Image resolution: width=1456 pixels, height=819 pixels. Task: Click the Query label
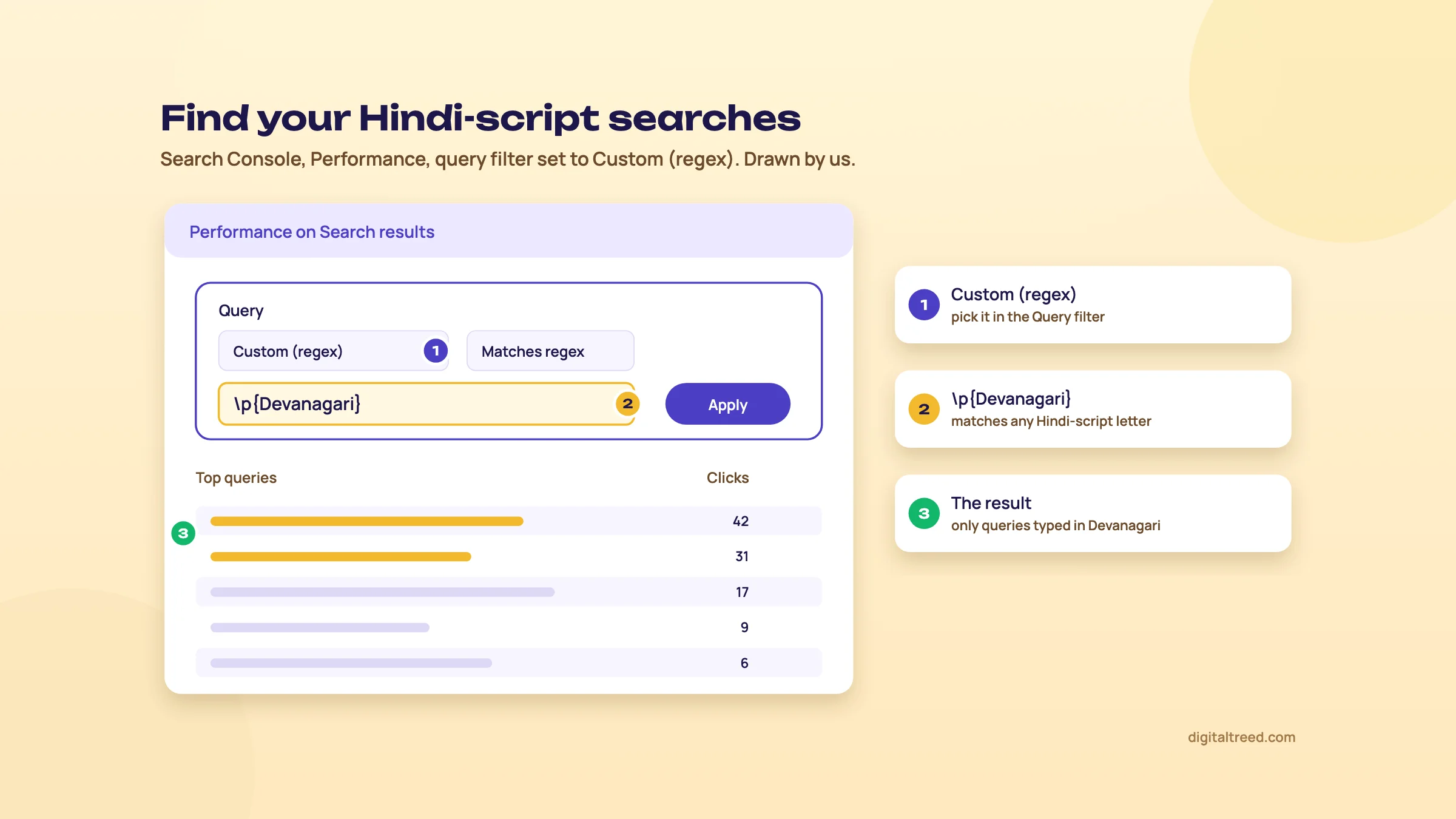pos(241,311)
